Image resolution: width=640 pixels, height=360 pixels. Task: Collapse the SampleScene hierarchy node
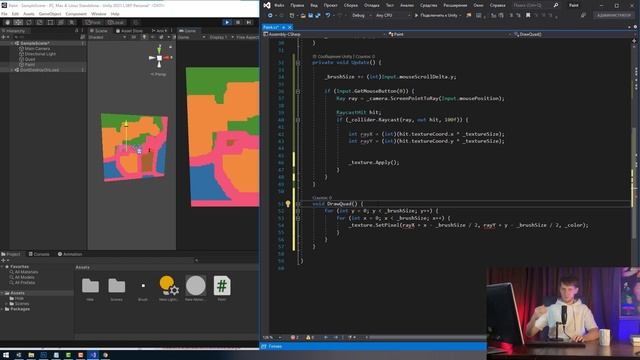click(x=11, y=43)
